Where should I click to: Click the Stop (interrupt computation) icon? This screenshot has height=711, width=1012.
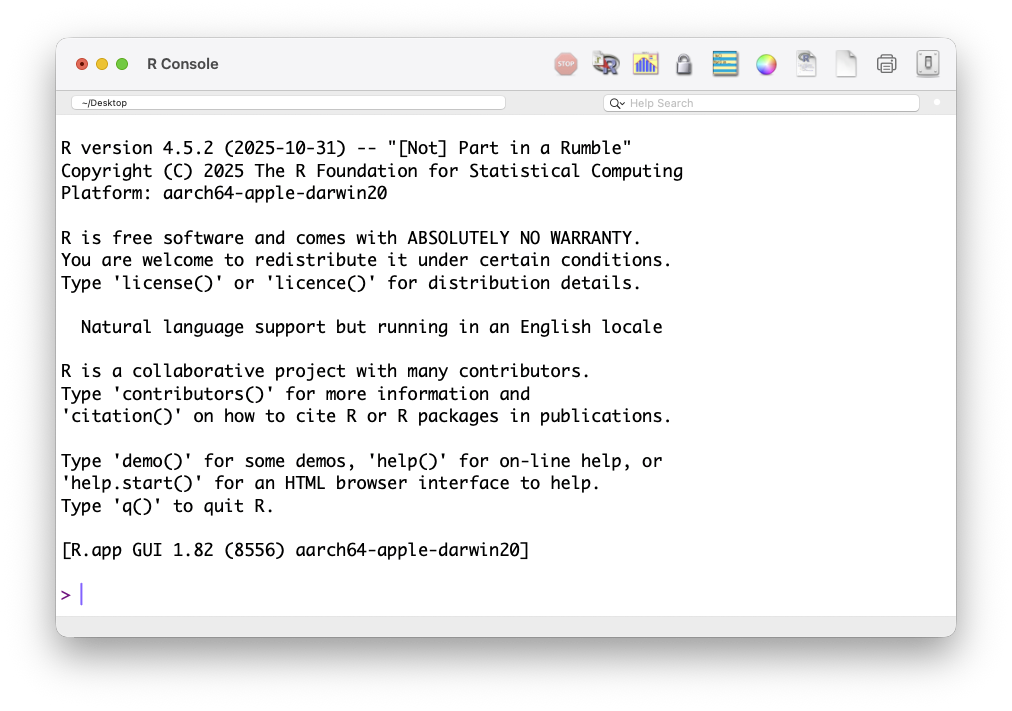pyautogui.click(x=566, y=64)
